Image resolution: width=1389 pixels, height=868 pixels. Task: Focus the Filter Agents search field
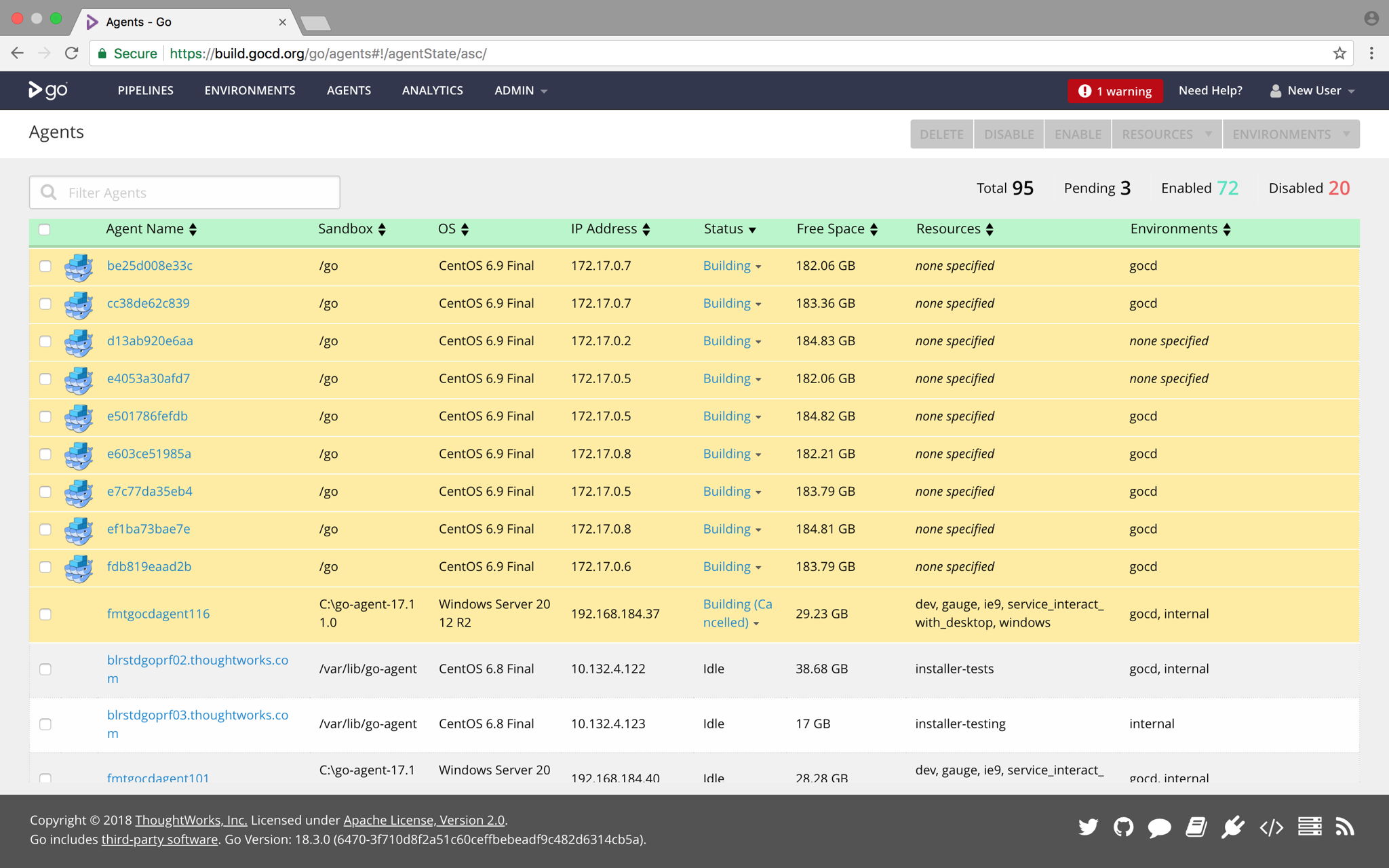pos(184,193)
